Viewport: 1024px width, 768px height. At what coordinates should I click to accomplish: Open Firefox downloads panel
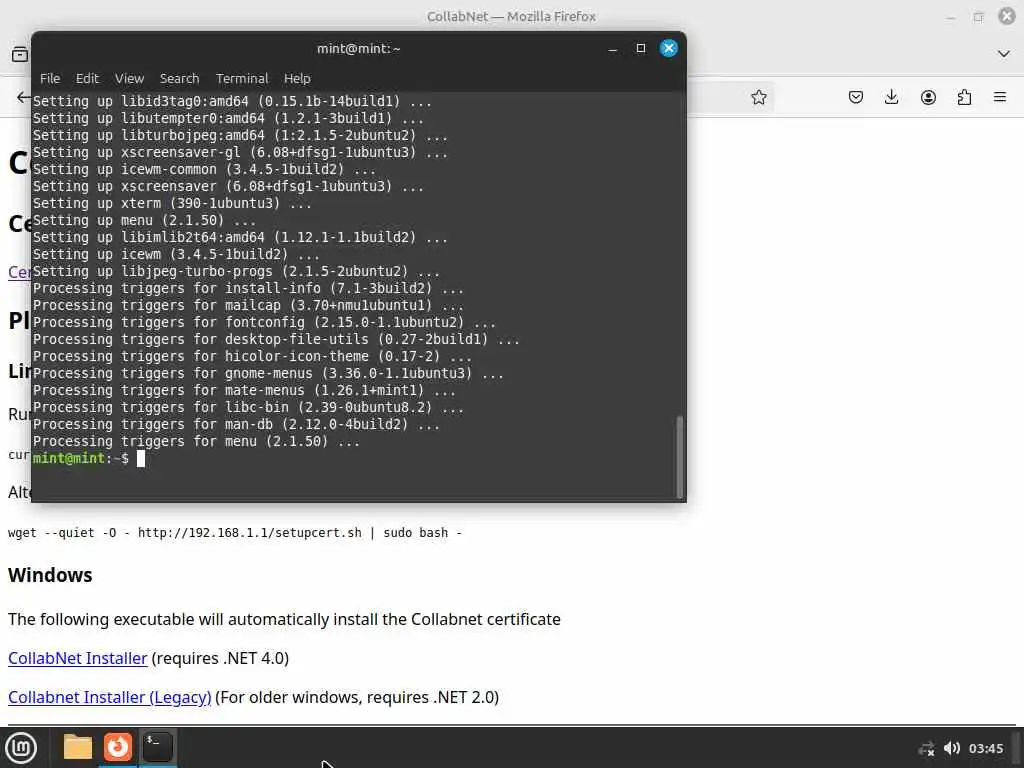tap(891, 97)
